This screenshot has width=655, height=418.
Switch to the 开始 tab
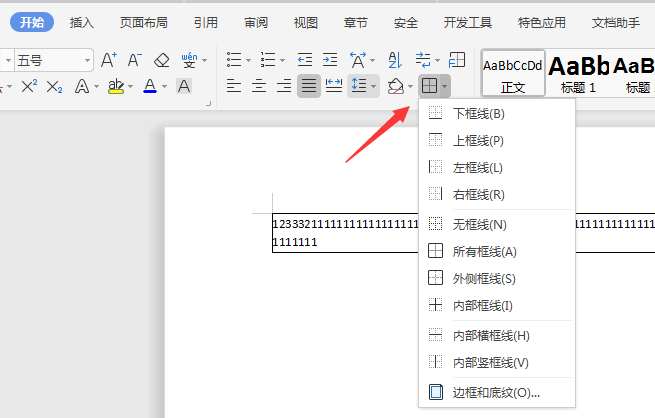pos(32,22)
